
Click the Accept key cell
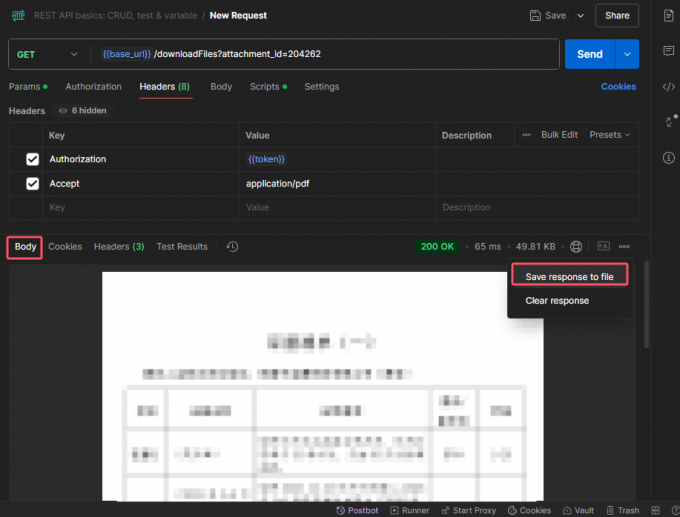[x=141, y=183]
